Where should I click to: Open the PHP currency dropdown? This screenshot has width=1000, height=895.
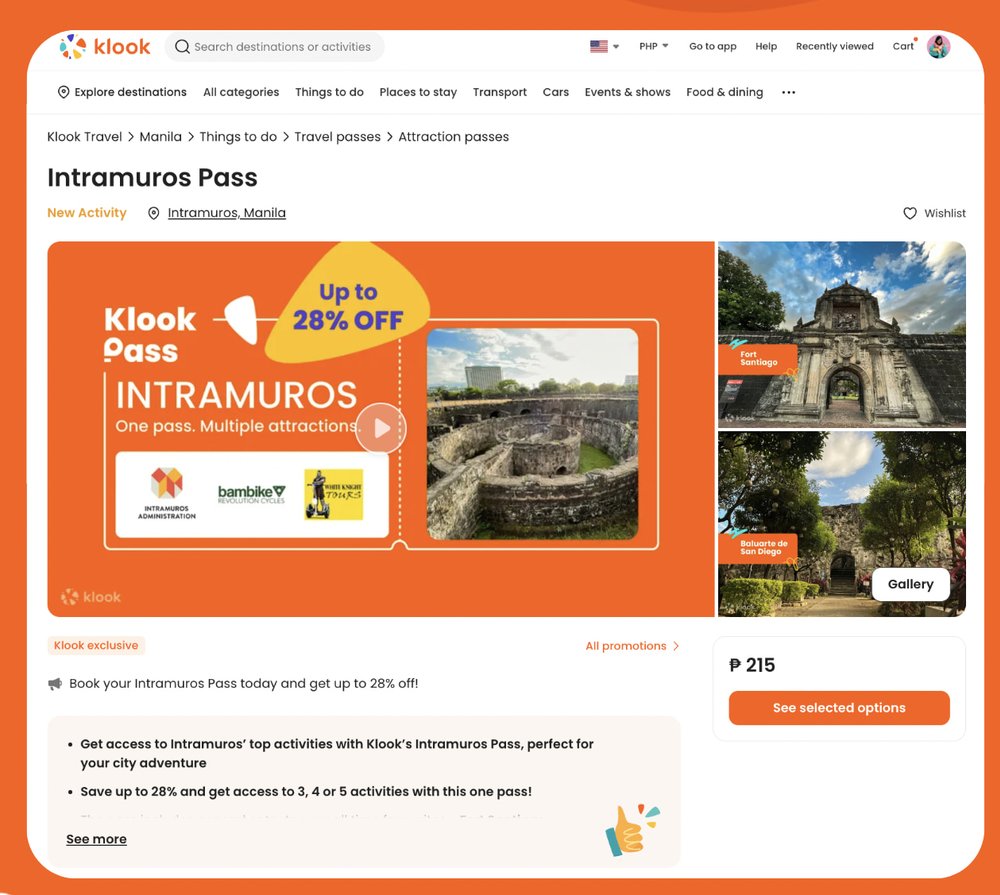652,45
